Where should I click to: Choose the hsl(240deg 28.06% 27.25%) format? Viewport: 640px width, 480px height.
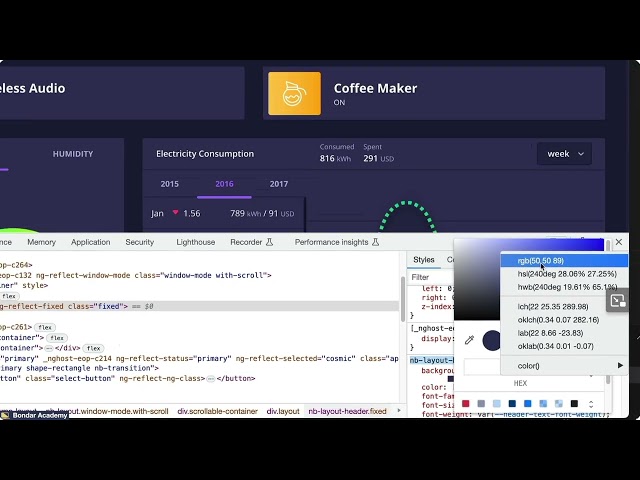point(564,274)
